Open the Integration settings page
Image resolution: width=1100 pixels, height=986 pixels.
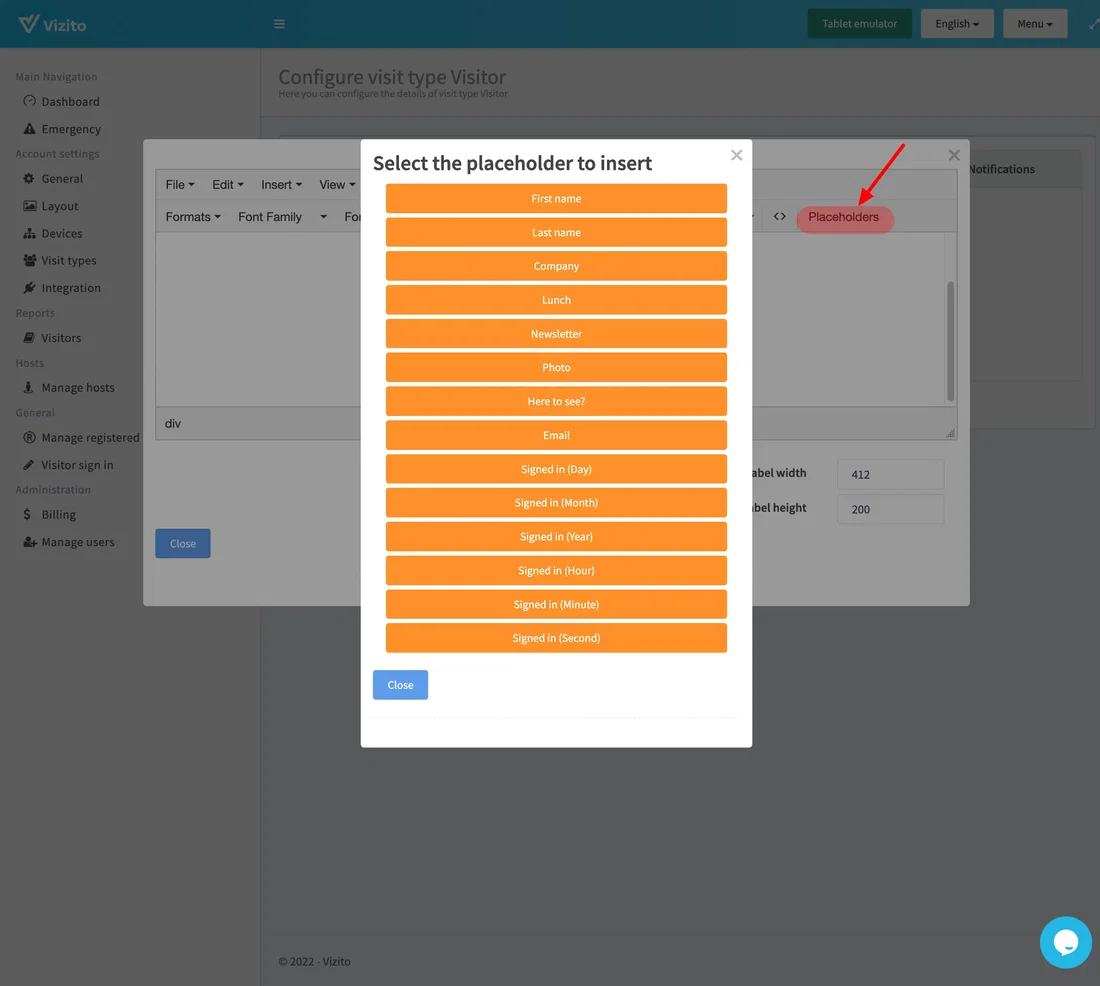[71, 287]
